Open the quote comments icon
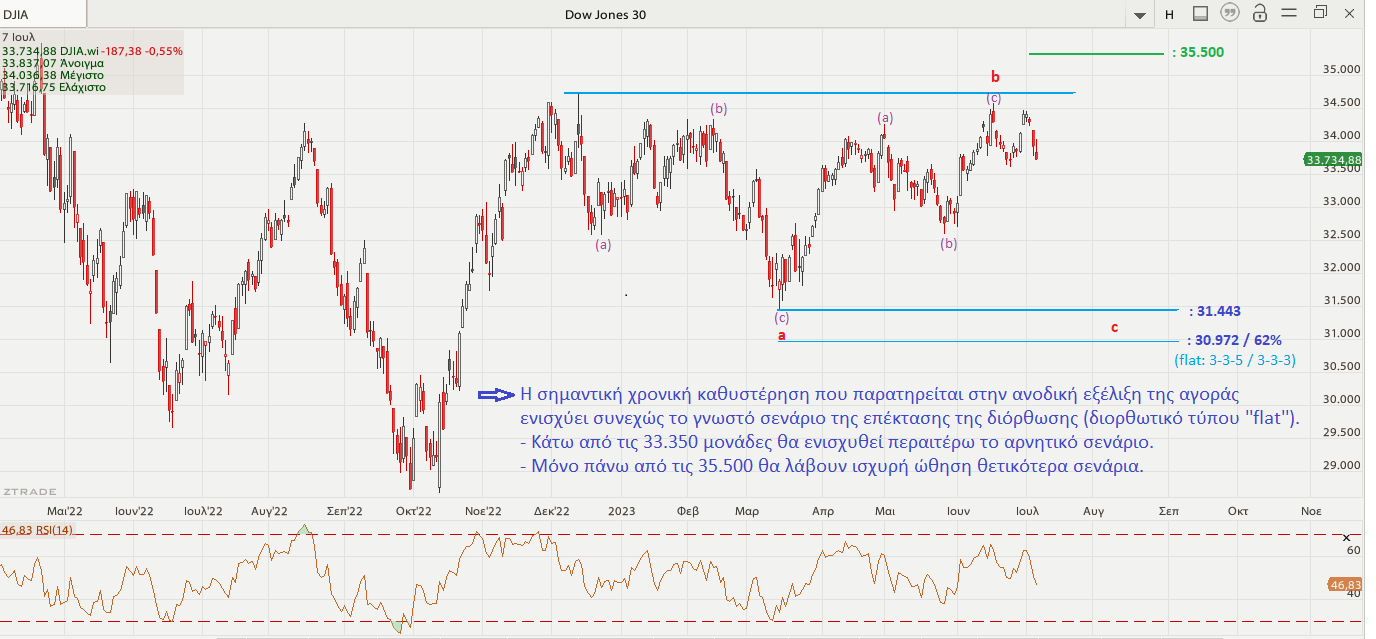 click(1230, 13)
